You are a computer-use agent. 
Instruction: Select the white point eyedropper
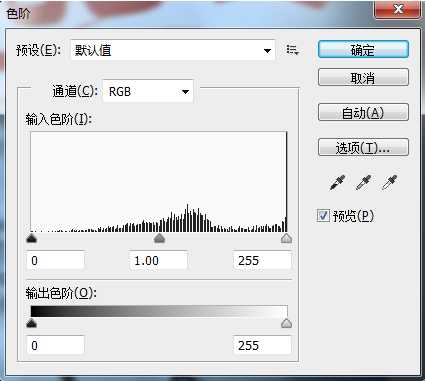point(389,182)
